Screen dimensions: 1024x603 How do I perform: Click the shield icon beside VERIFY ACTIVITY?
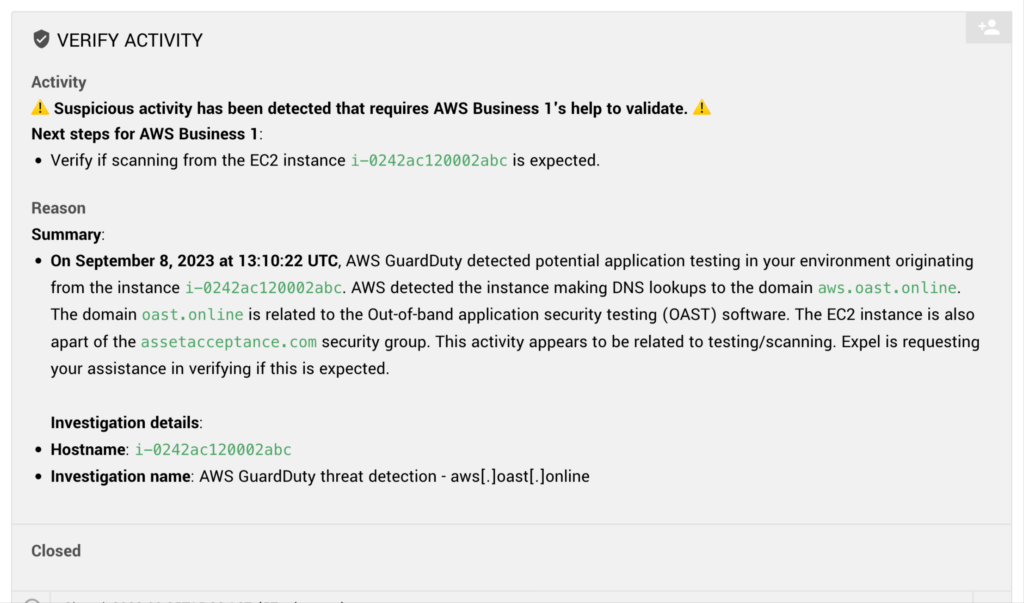point(41,40)
